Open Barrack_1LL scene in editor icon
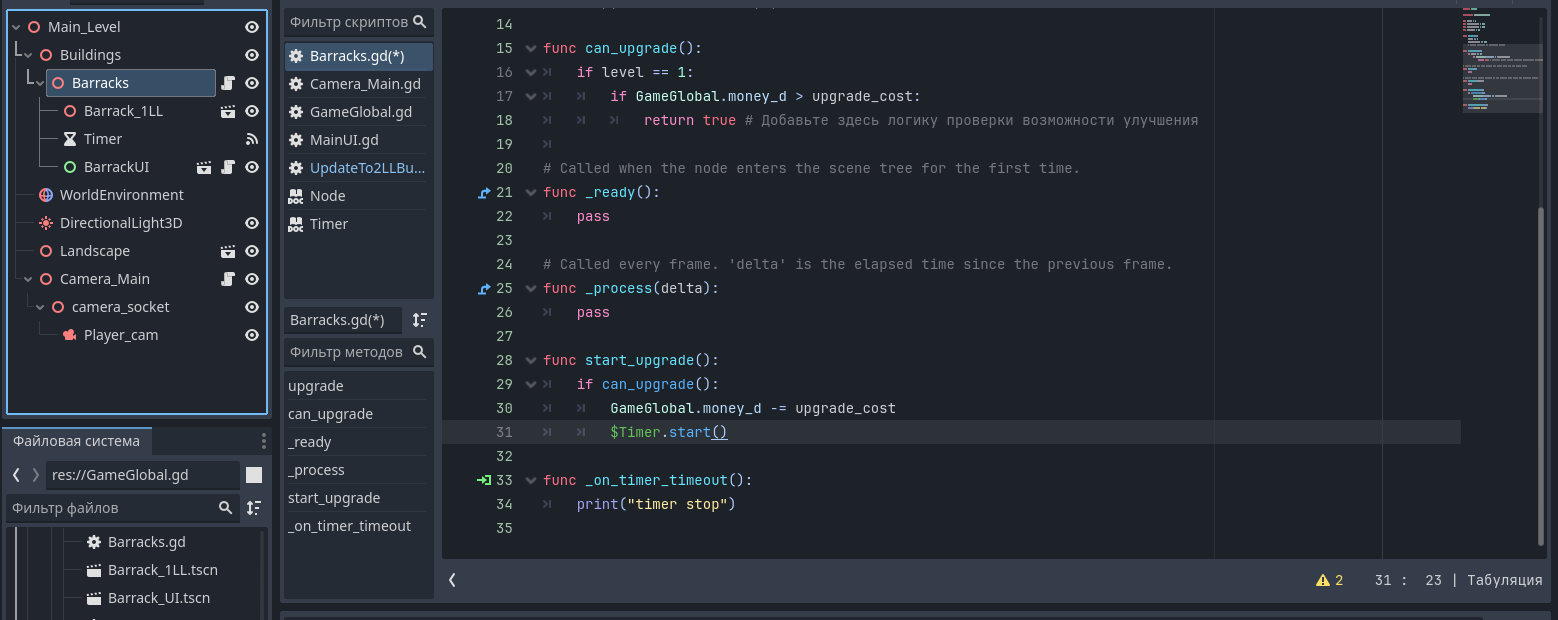 (228, 111)
